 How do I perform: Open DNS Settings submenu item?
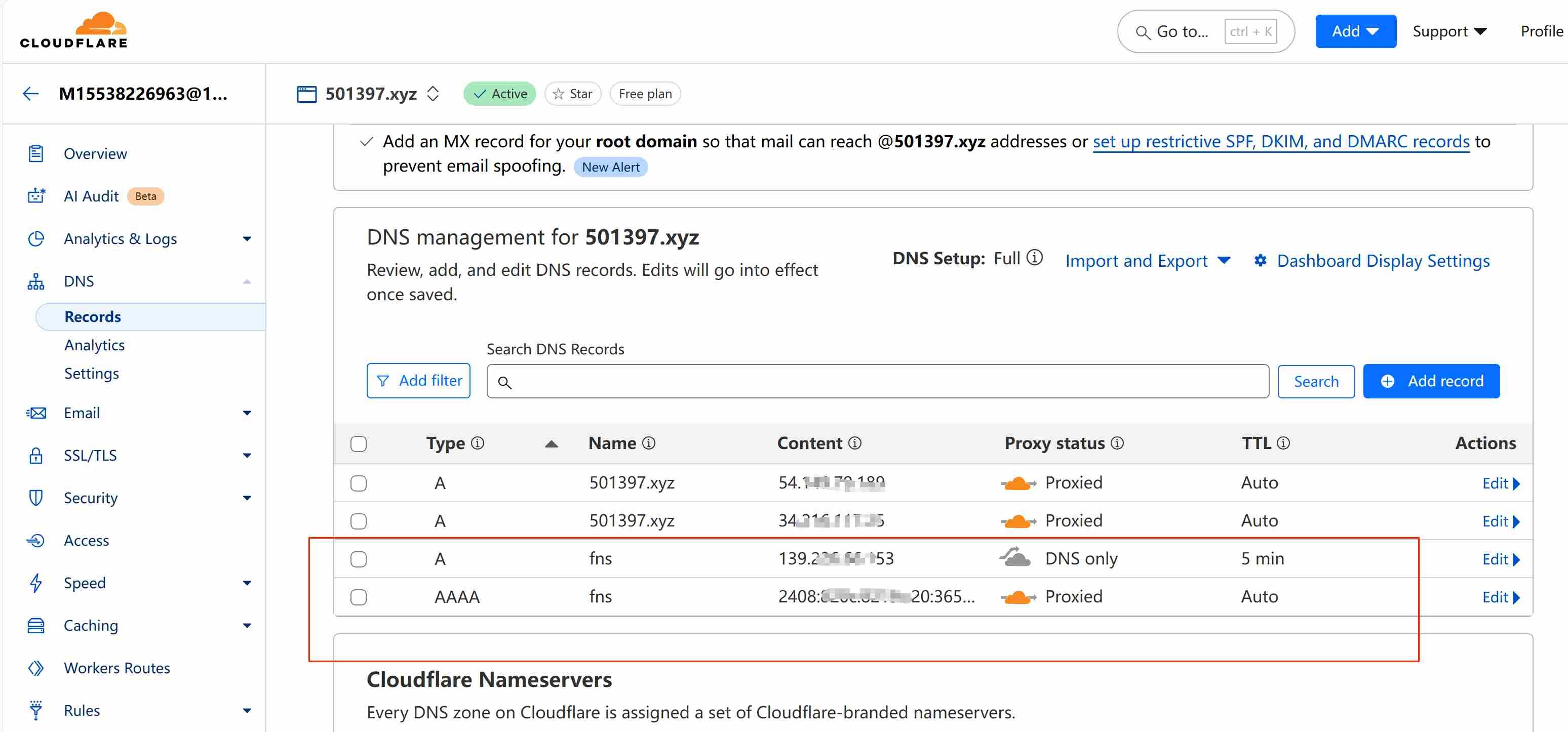click(x=91, y=373)
